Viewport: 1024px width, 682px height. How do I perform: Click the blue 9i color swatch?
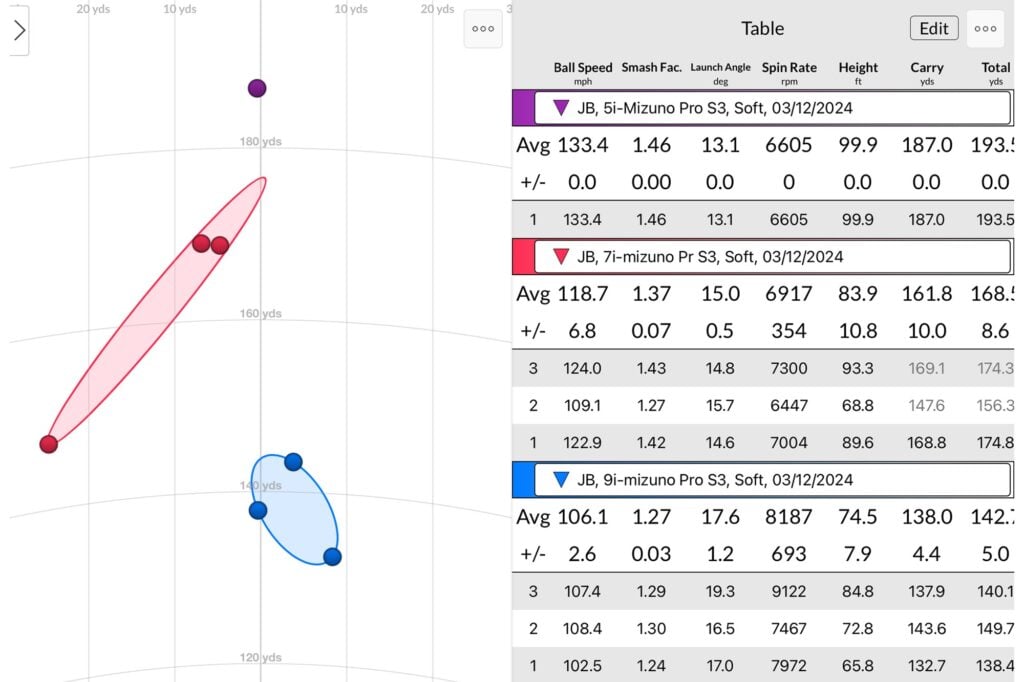click(522, 480)
